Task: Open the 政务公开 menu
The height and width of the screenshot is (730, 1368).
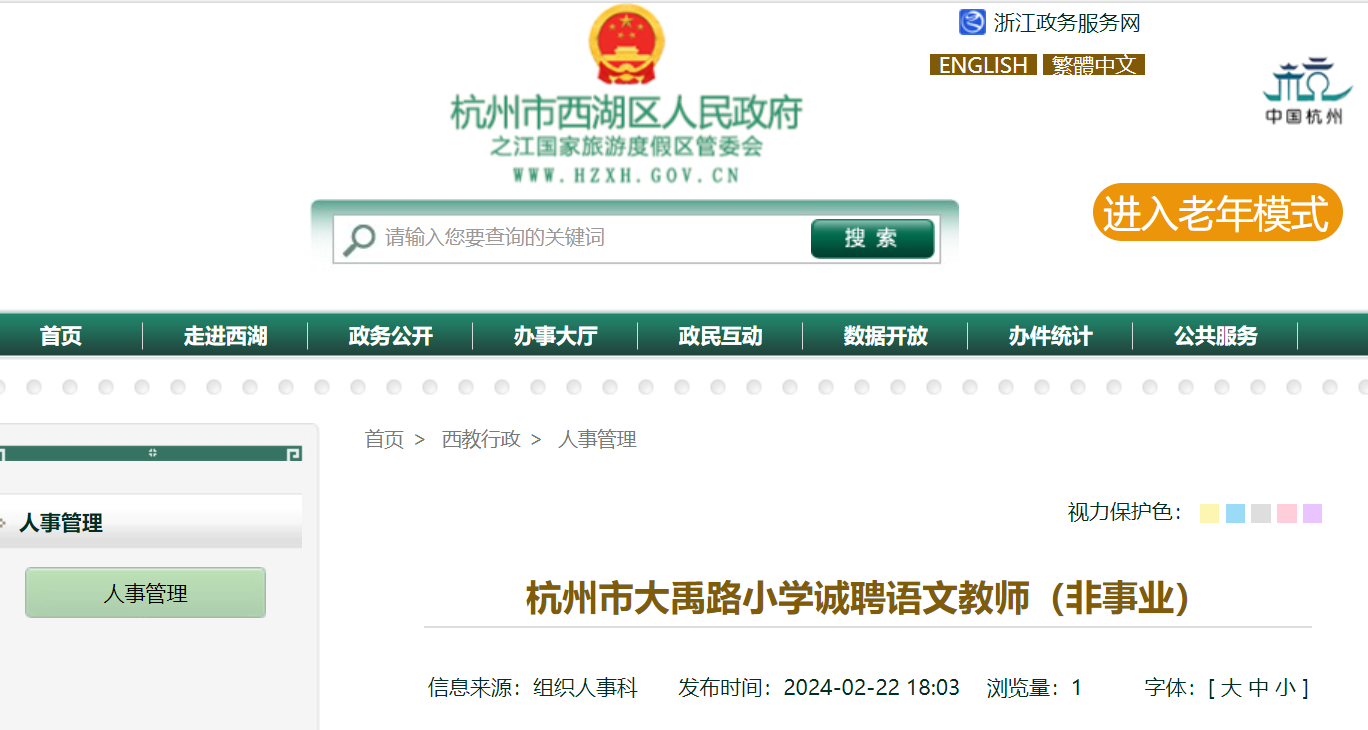Action: pyautogui.click(x=390, y=337)
